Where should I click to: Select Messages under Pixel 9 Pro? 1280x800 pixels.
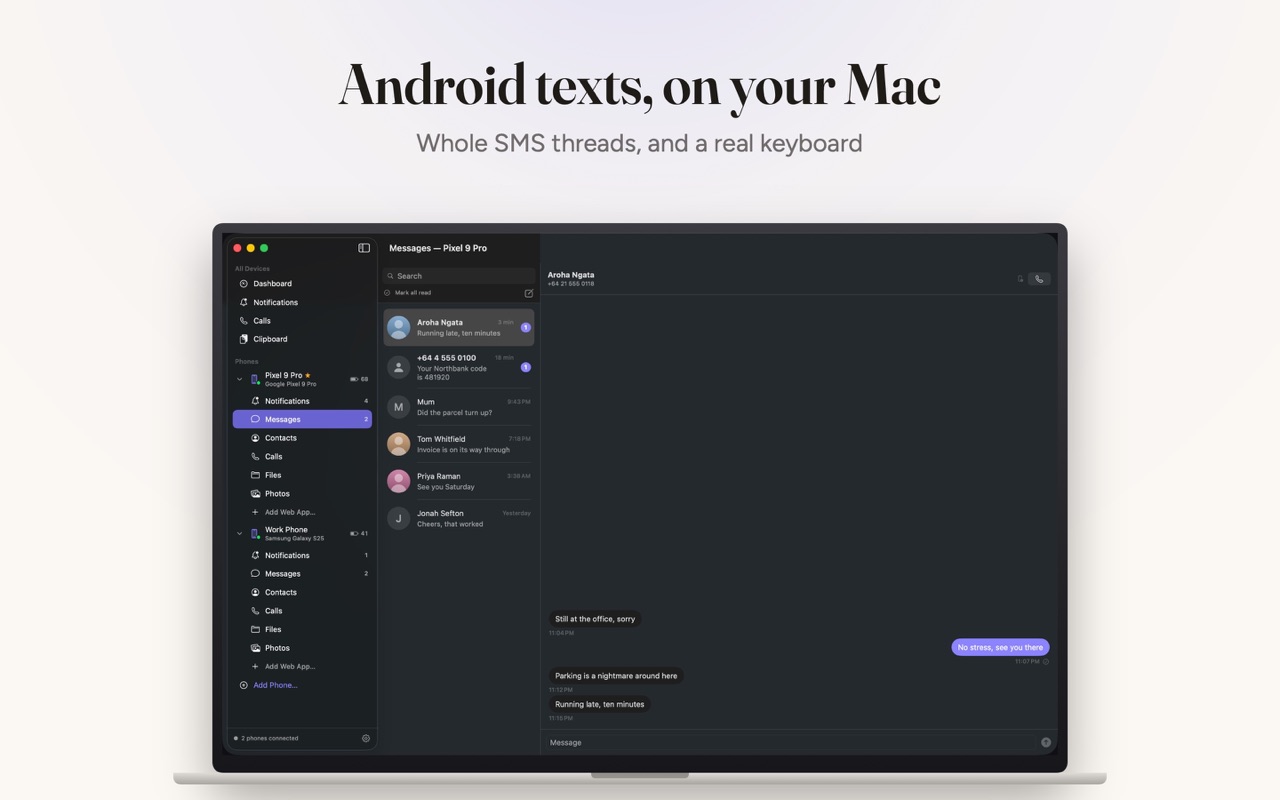[302, 419]
